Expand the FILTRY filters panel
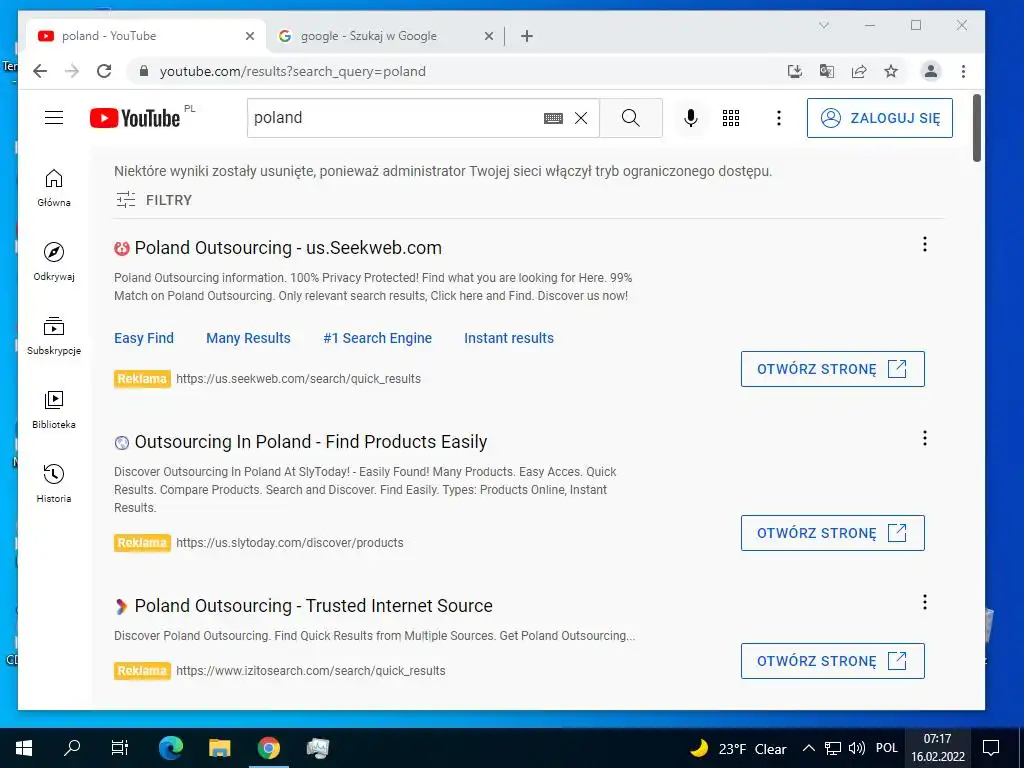Image resolution: width=1024 pixels, height=768 pixels. 154,200
